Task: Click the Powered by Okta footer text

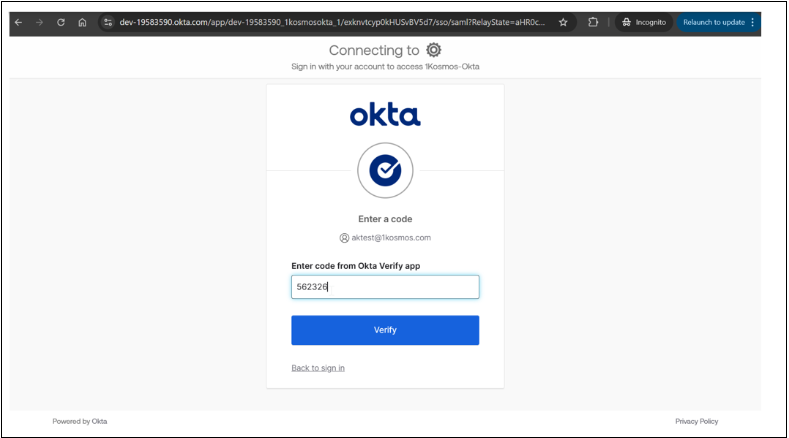Action: pyautogui.click(x=80, y=421)
